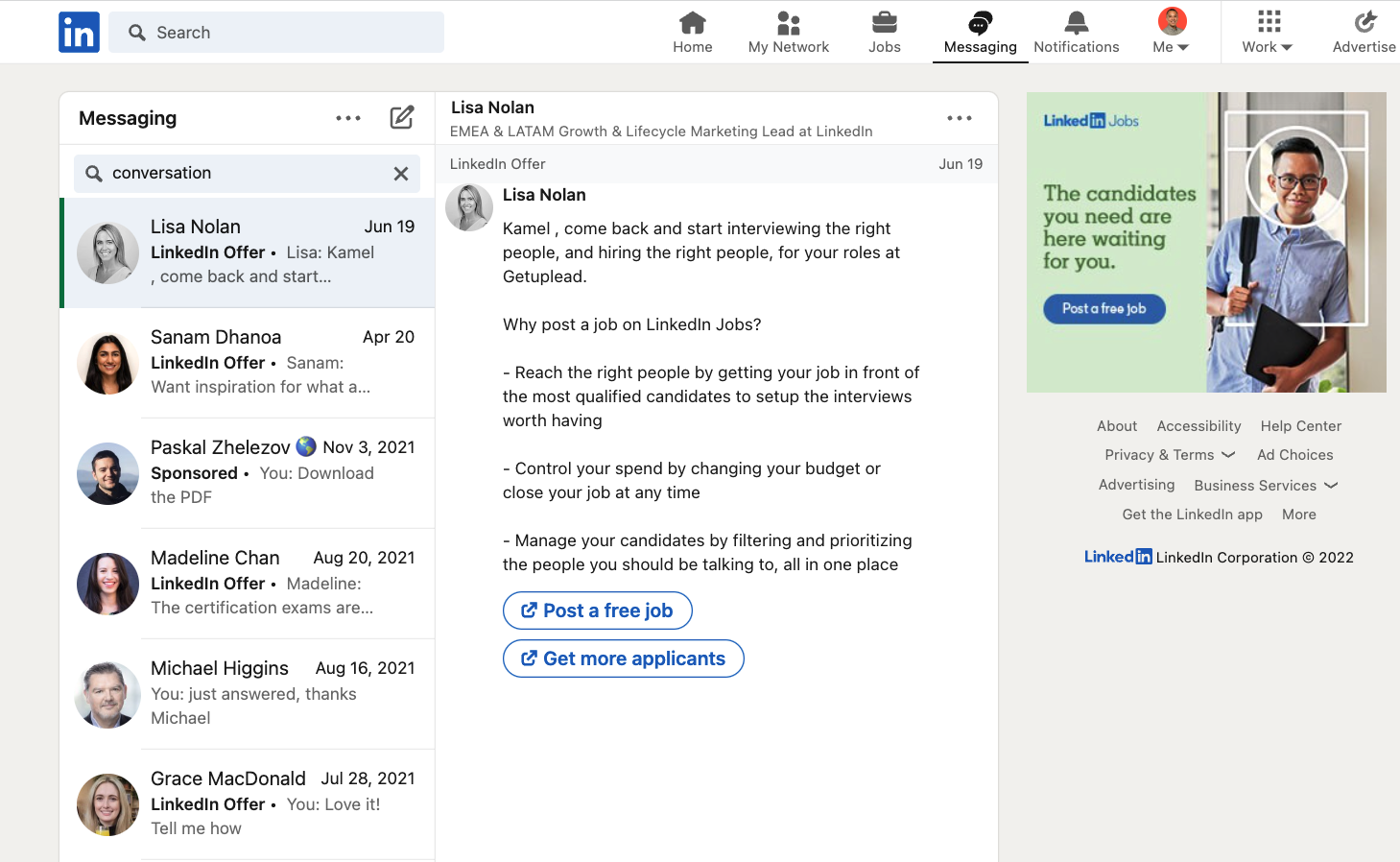Click the Get more applicants button
Screen dimensions: 1400x862
(623, 658)
